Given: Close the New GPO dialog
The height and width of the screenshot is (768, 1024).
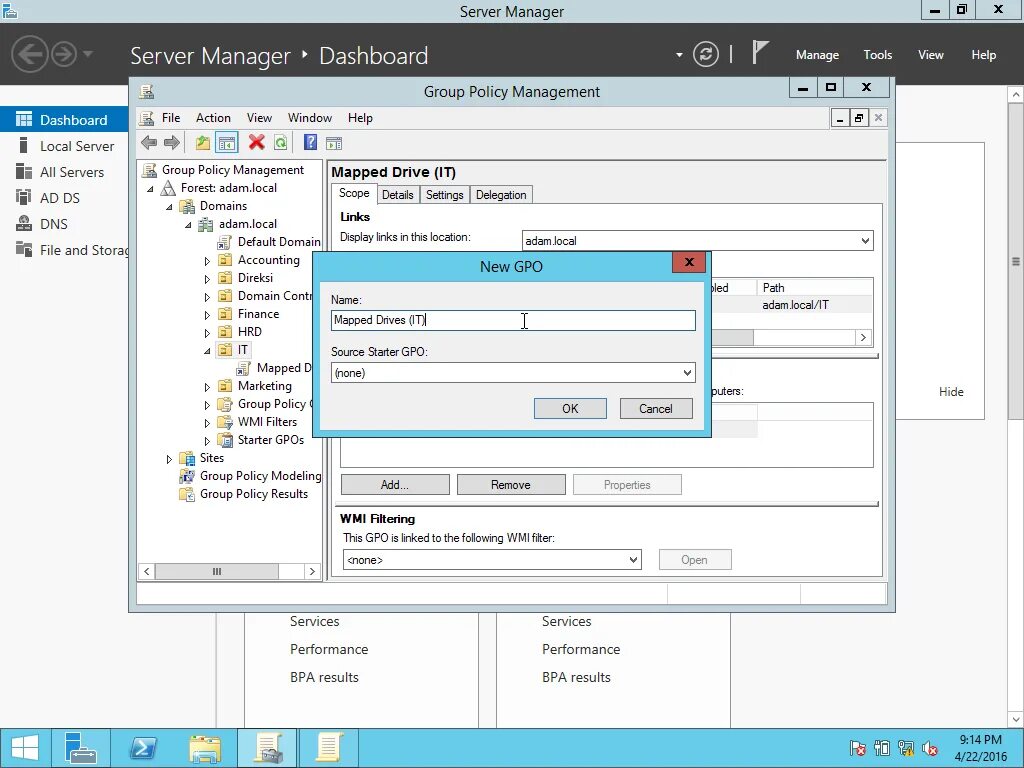Looking at the screenshot, I should pyautogui.click(x=689, y=262).
